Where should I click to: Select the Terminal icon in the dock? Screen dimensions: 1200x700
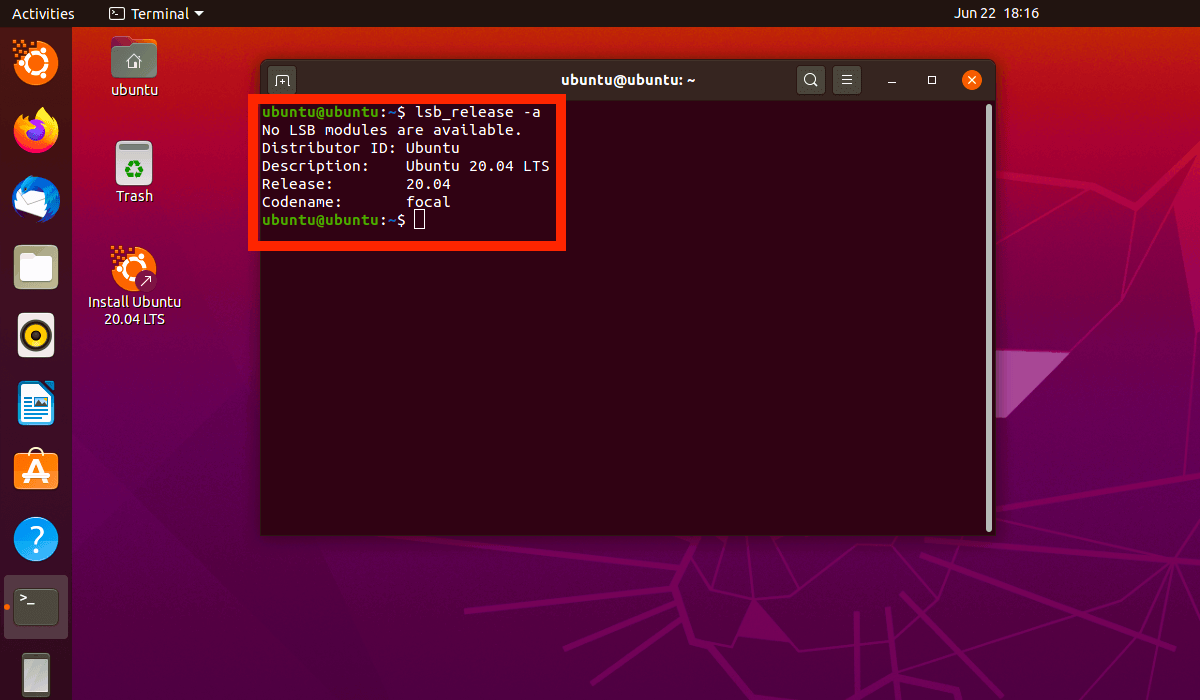36,607
